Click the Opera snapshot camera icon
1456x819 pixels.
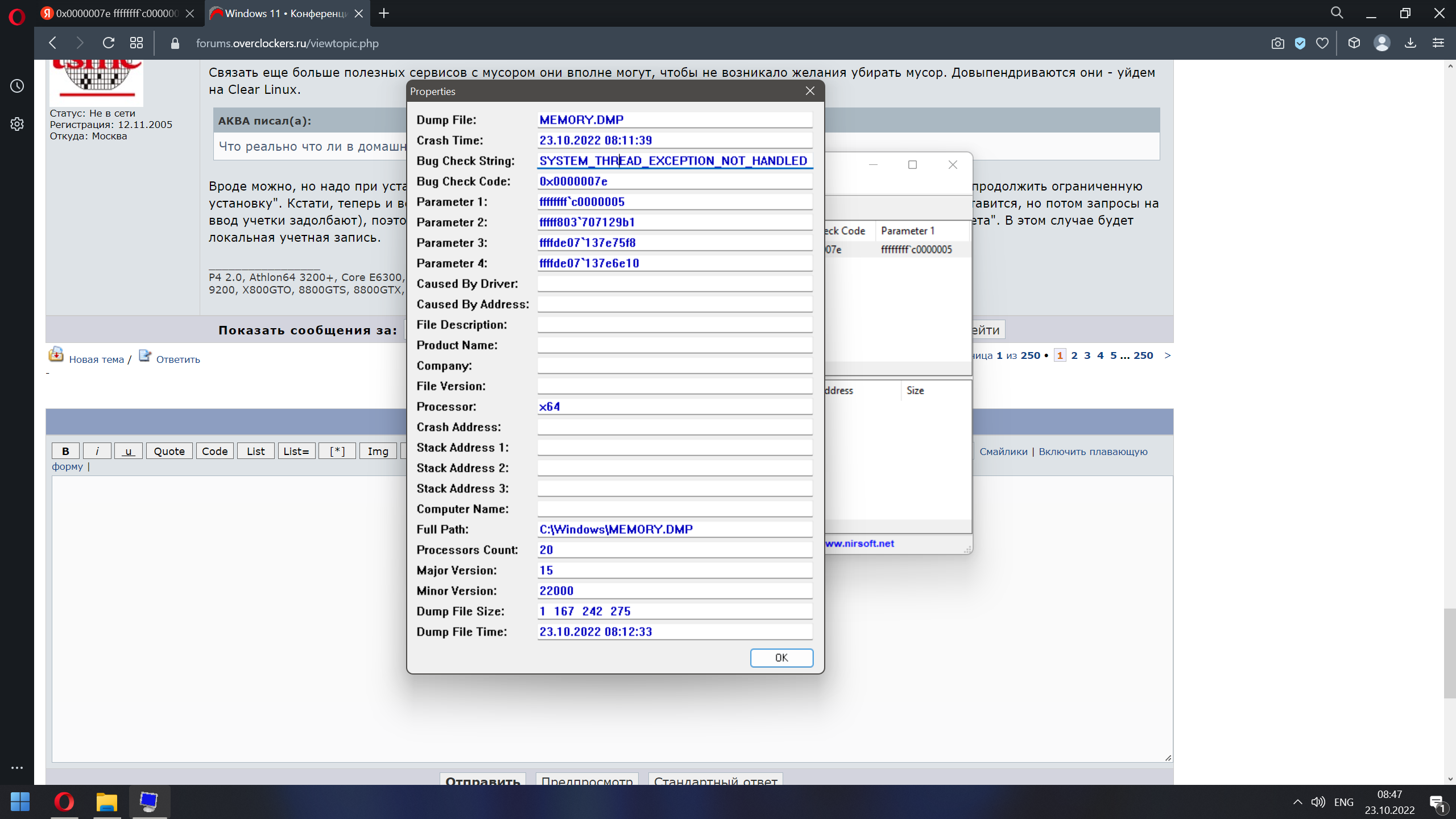(1277, 43)
